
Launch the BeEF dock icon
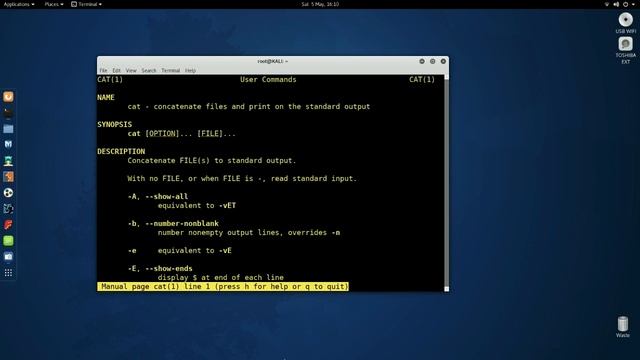click(8, 209)
